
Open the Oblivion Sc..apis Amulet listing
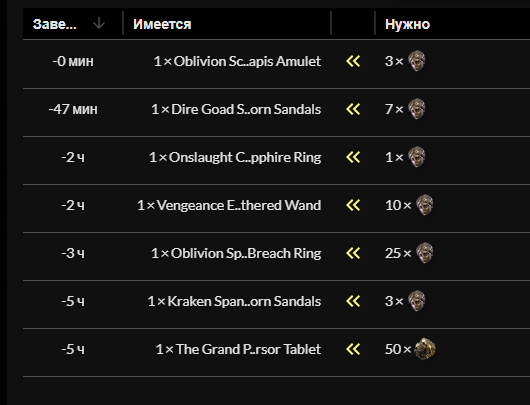pyautogui.click(x=237, y=62)
